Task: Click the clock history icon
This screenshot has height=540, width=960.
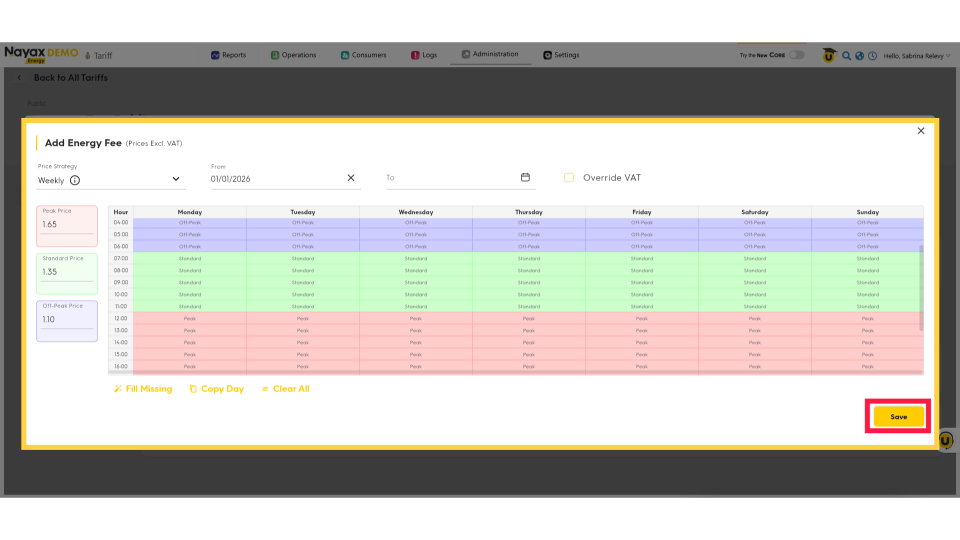Action: pyautogui.click(x=872, y=56)
